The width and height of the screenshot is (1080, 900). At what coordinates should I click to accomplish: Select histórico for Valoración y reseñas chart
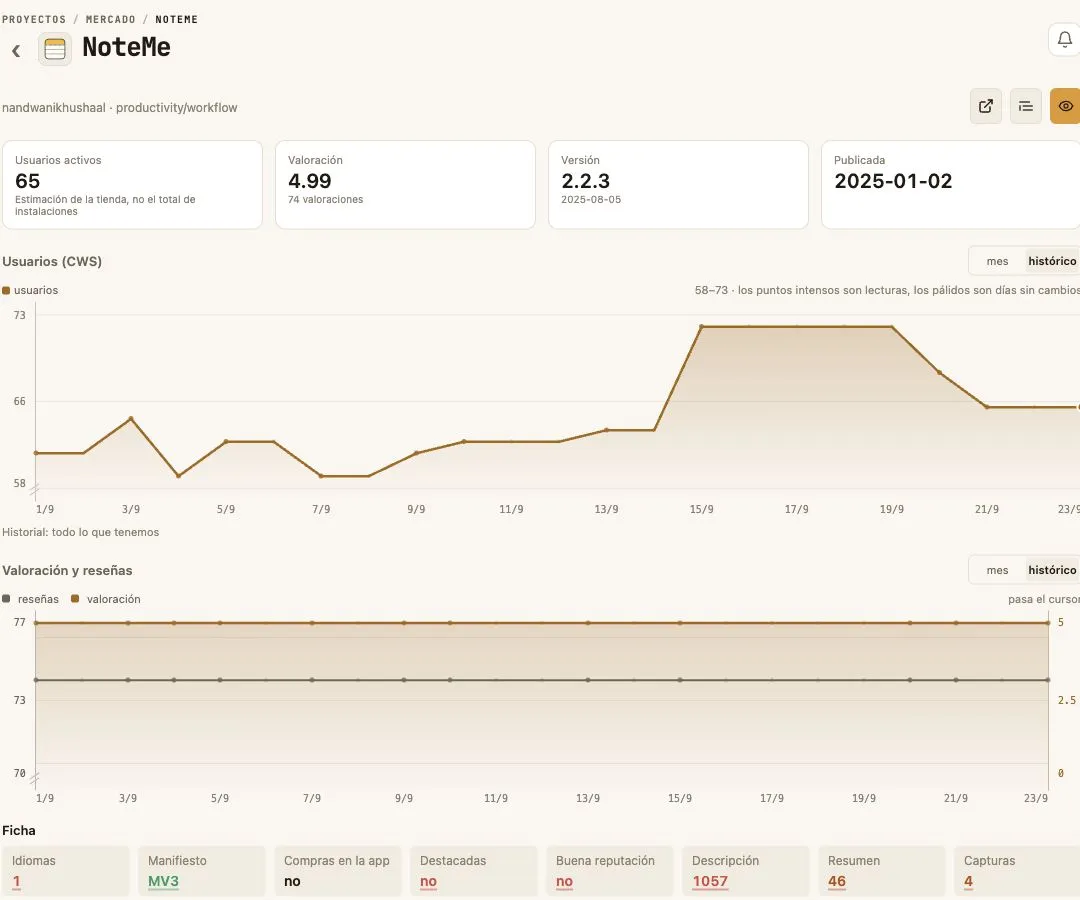tap(1052, 569)
